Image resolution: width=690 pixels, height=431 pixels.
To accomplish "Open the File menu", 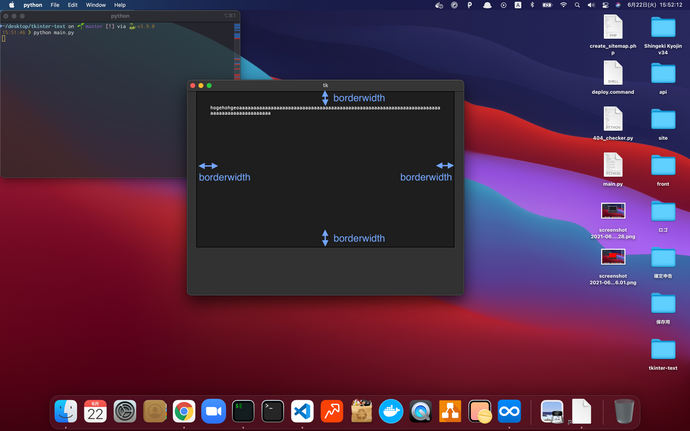I will click(55, 5).
